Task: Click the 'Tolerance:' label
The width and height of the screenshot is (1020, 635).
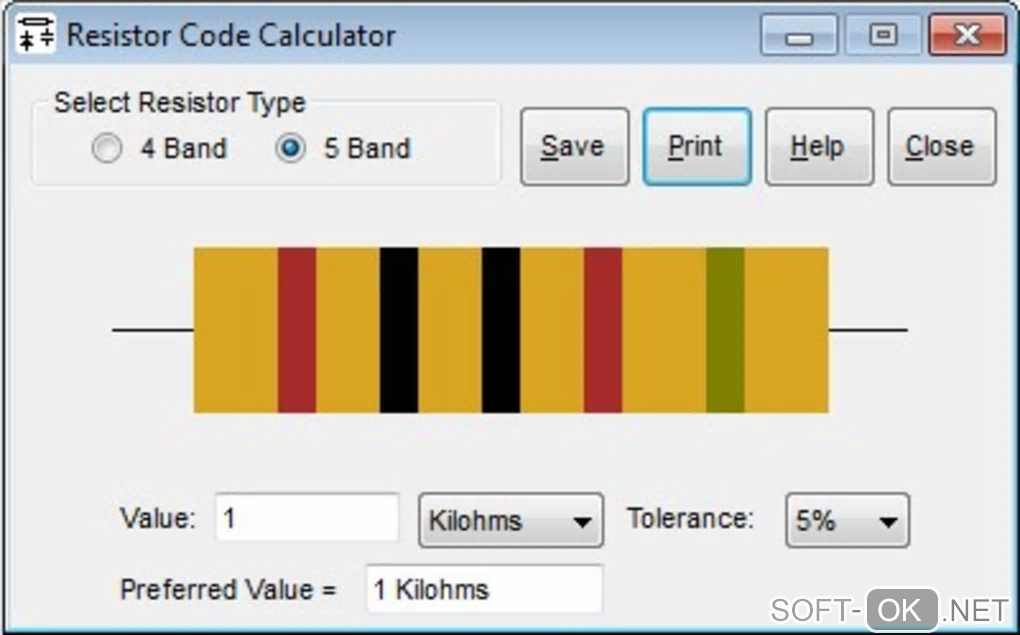Action: coord(690,519)
